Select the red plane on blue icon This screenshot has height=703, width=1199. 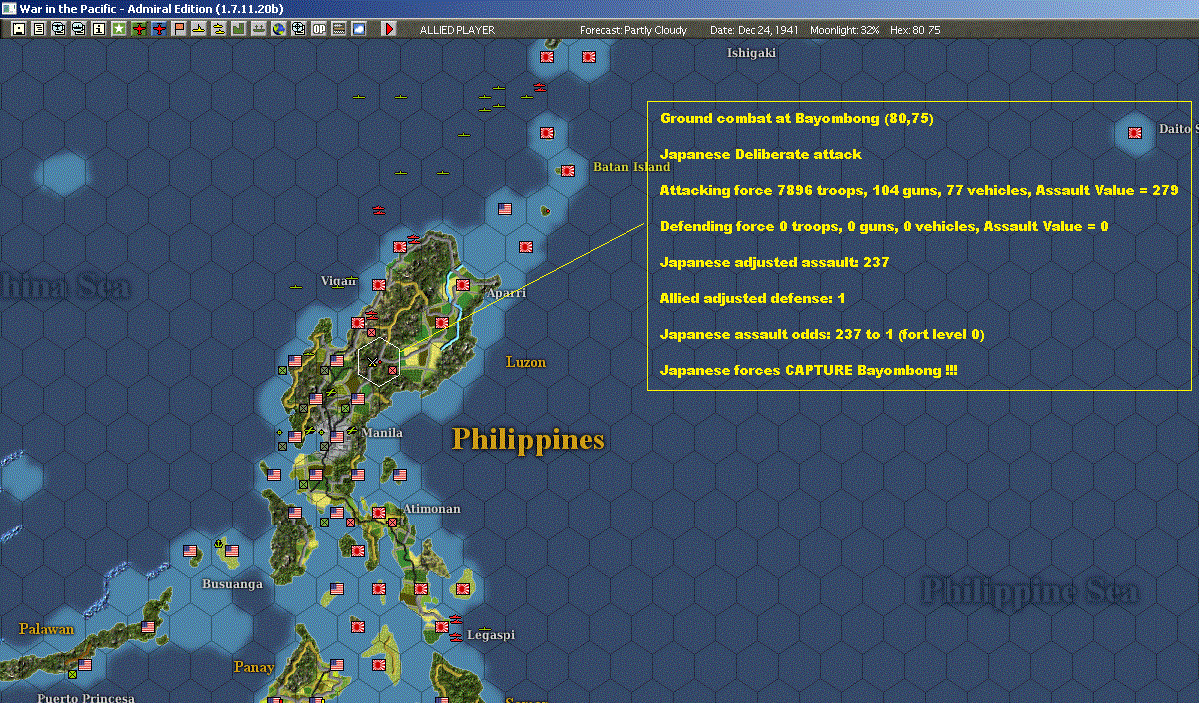pos(158,28)
